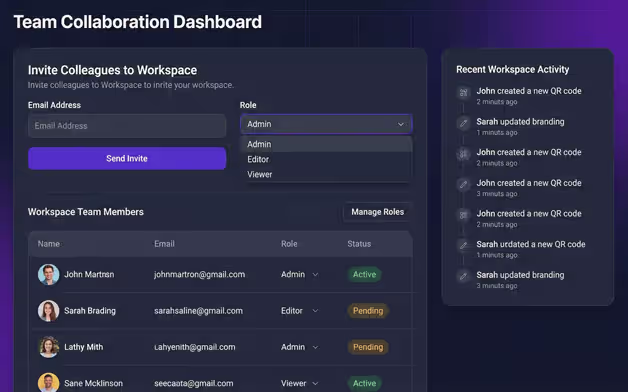Select email seecaata@gmail.com
Screen dimensions: 628x392
coord(193,383)
